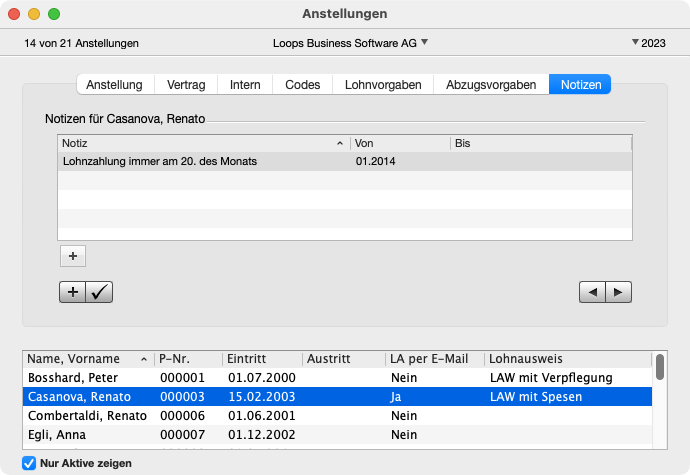Open the 2023 year dropdown
The image size is (690, 475).
[649, 43]
